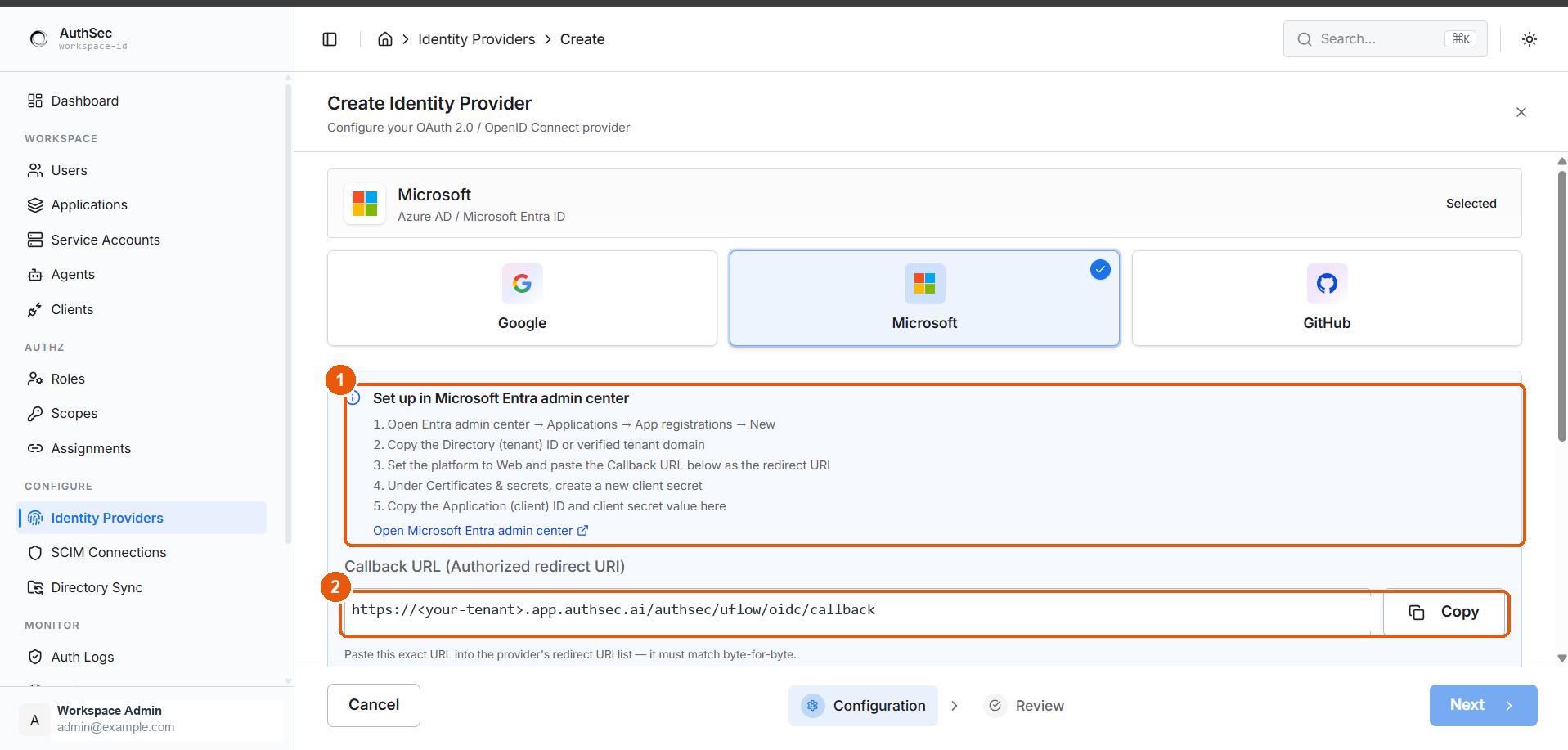Toggle the sidebar panel icon

click(330, 39)
